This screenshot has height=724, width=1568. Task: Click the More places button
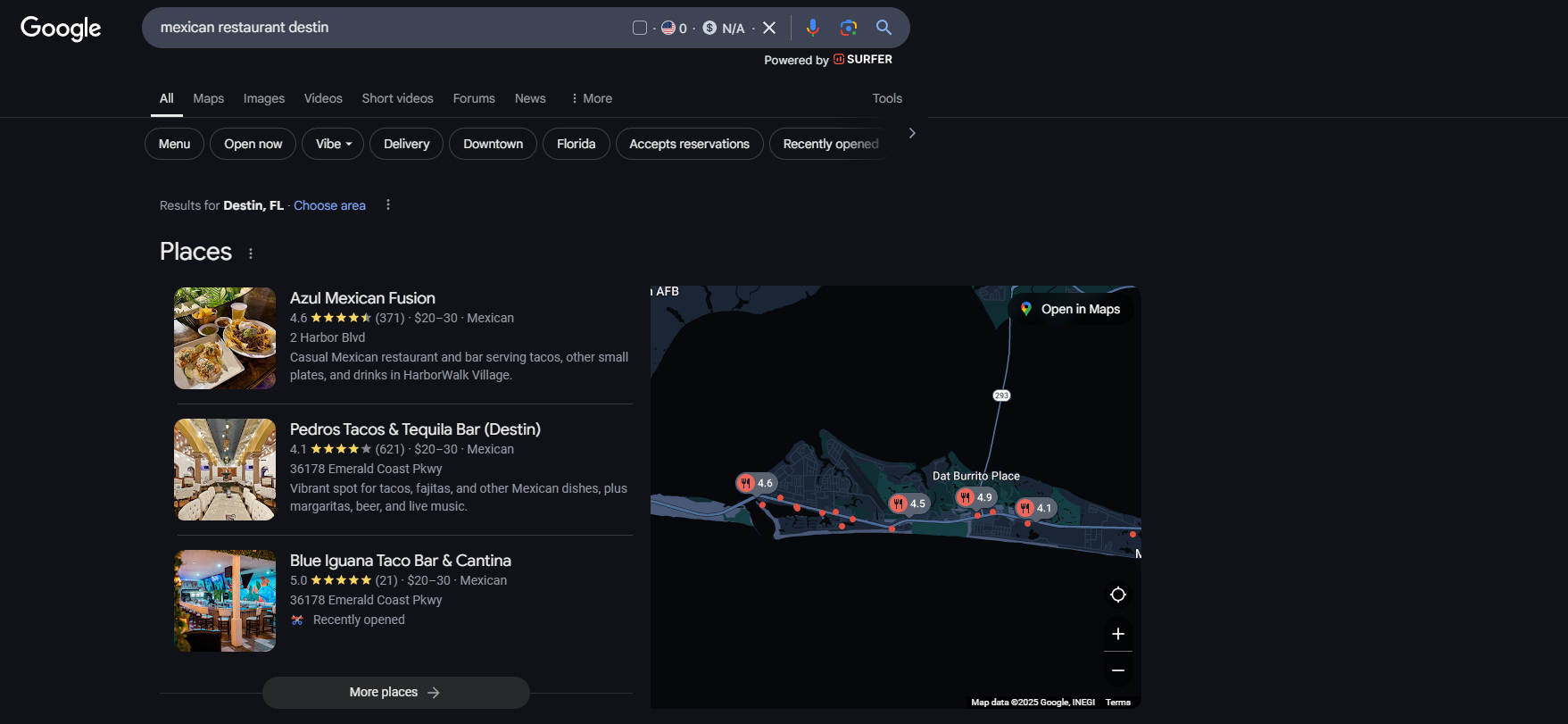(x=395, y=693)
